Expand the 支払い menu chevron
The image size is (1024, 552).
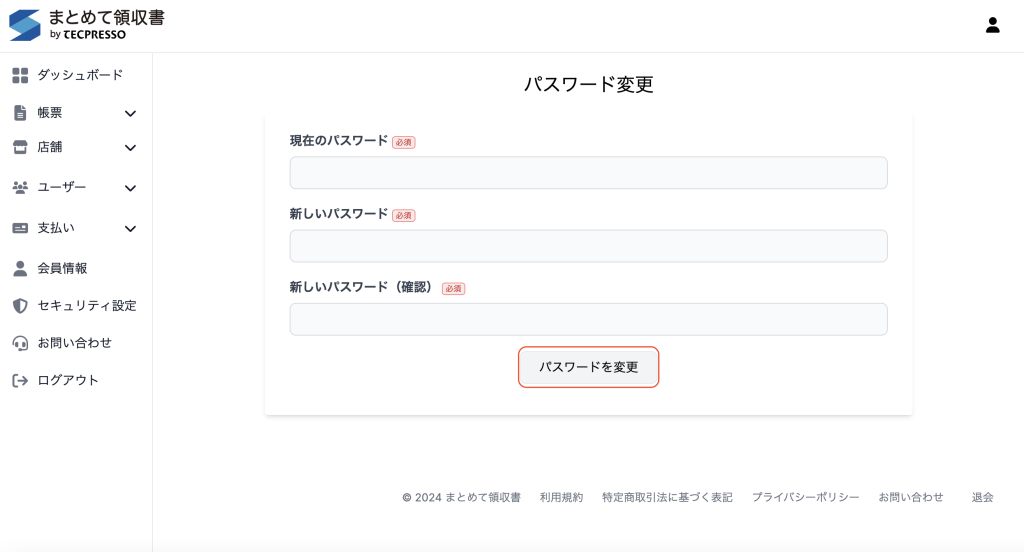pyautogui.click(x=130, y=229)
